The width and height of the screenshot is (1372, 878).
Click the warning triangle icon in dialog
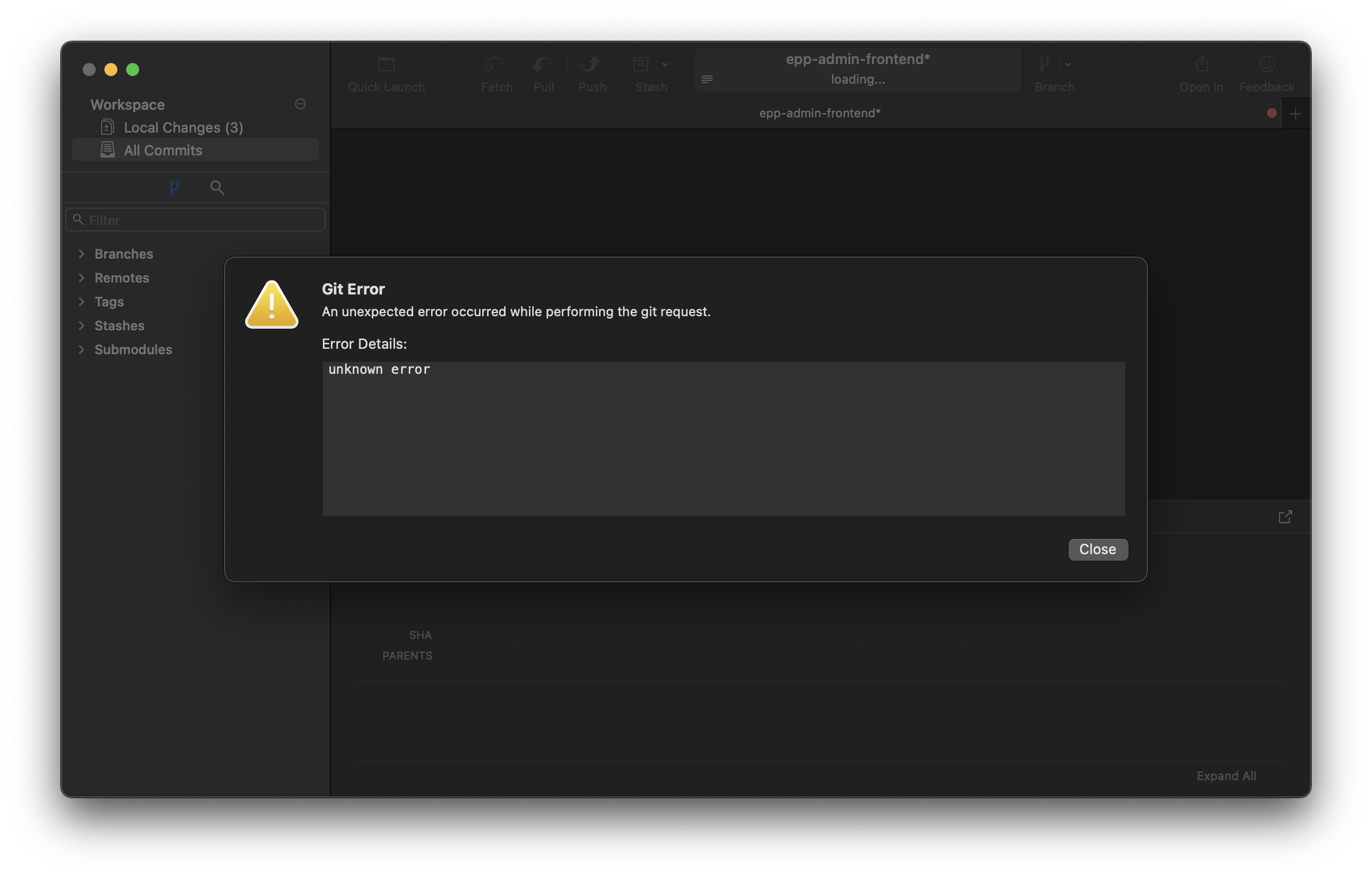pos(271,304)
